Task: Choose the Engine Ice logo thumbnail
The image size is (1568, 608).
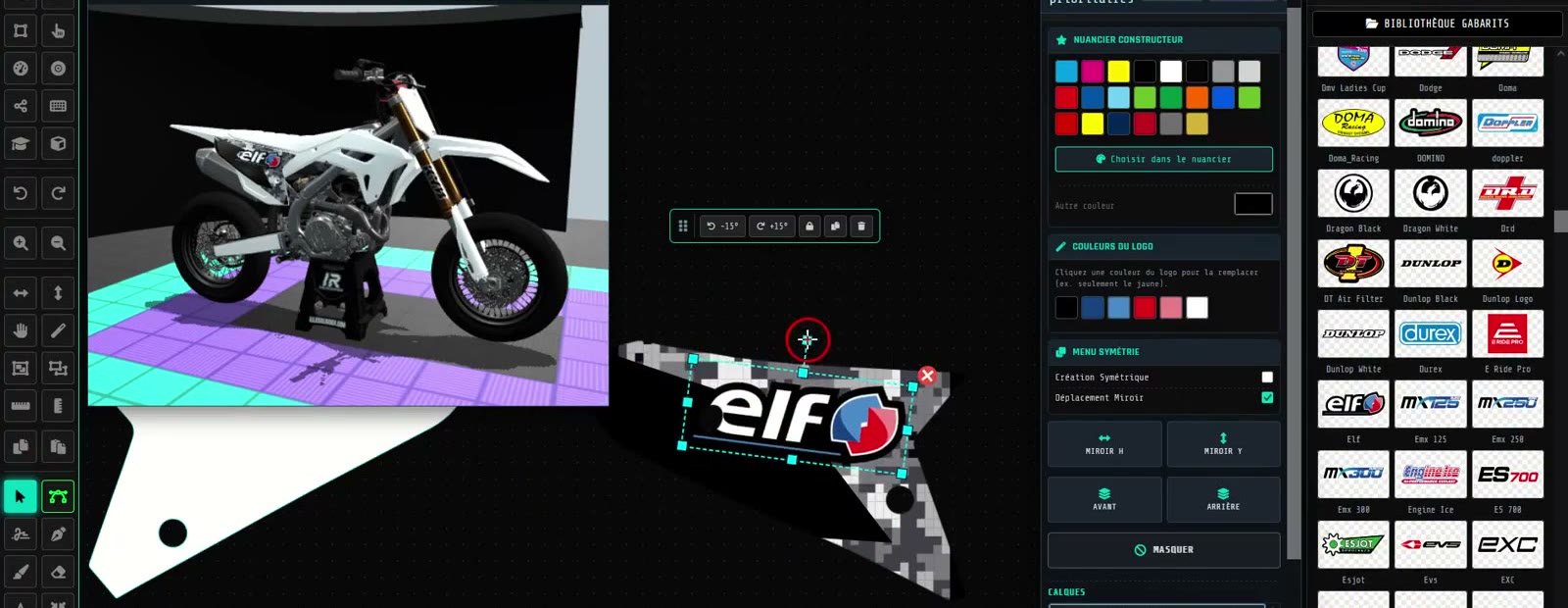Action: pyautogui.click(x=1431, y=474)
